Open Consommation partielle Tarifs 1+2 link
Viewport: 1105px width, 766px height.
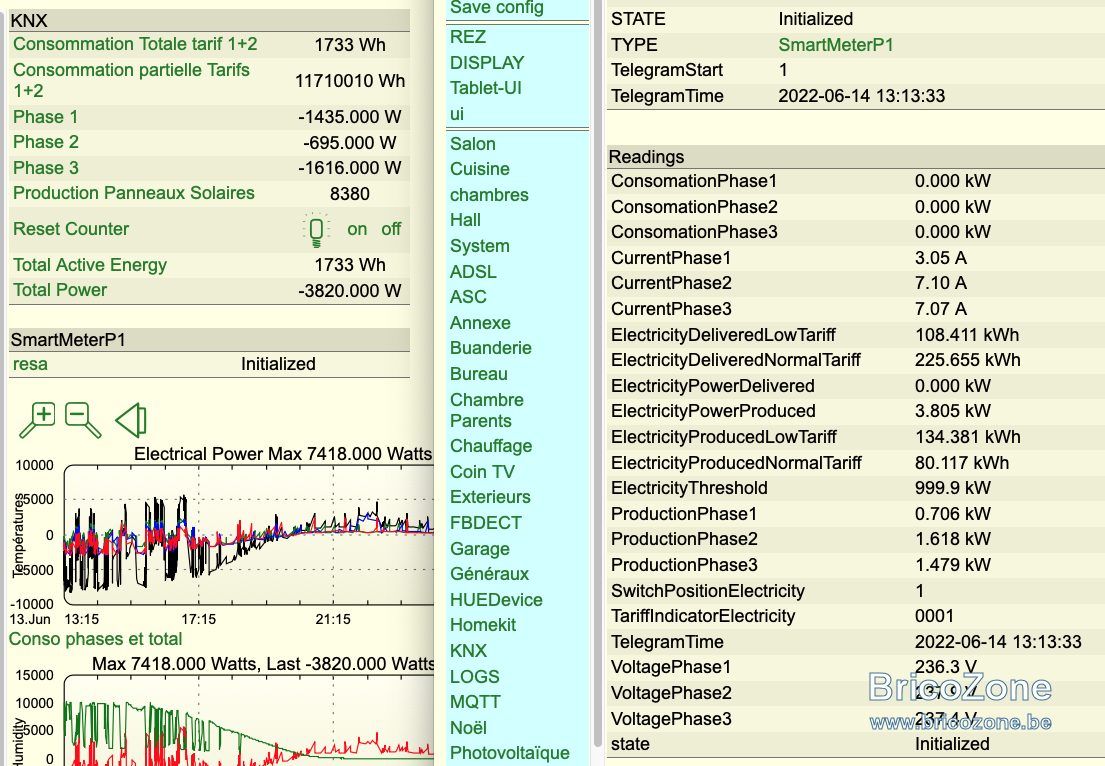pos(131,80)
